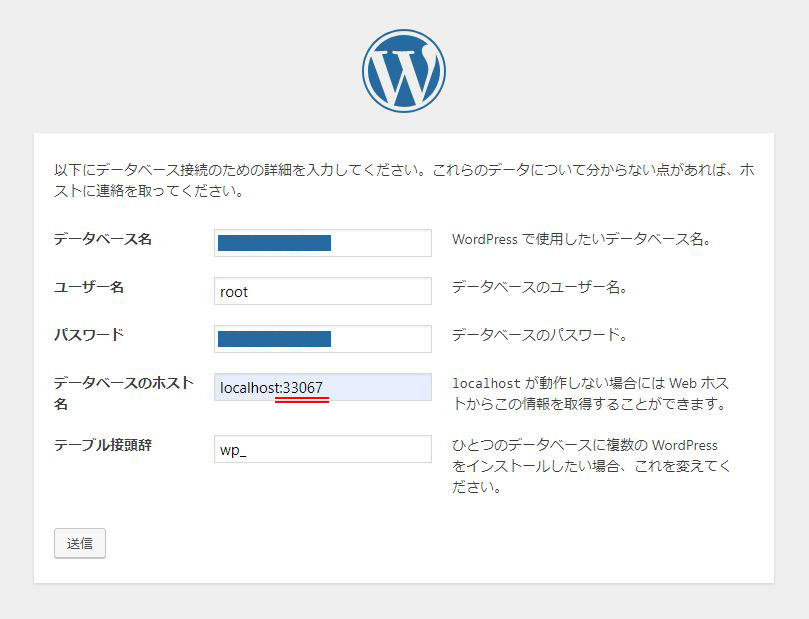
Task: Click the WordPress logo at top
Action: coord(404,71)
